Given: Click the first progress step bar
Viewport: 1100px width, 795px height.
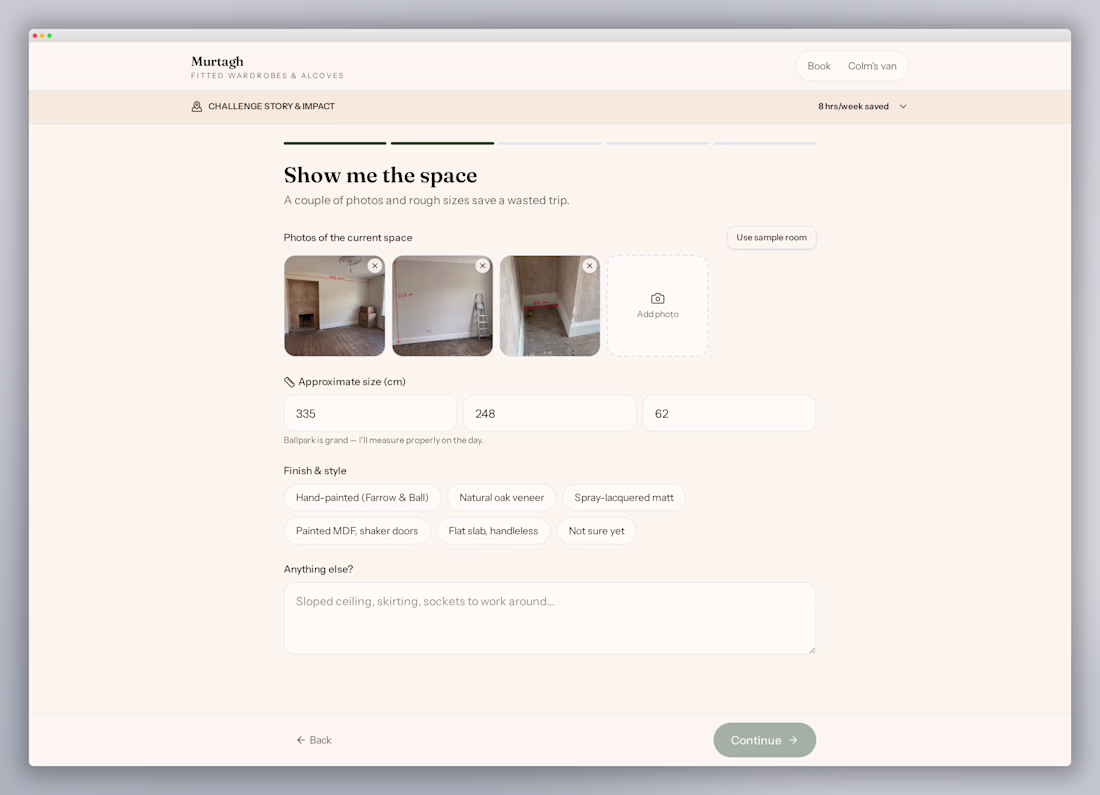Looking at the screenshot, I should pyautogui.click(x=335, y=143).
